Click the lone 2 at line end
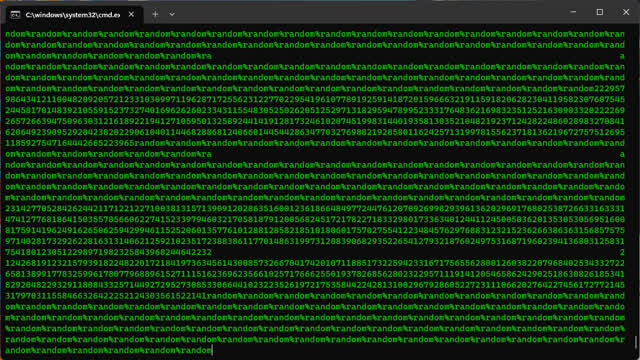 click(x=622, y=252)
